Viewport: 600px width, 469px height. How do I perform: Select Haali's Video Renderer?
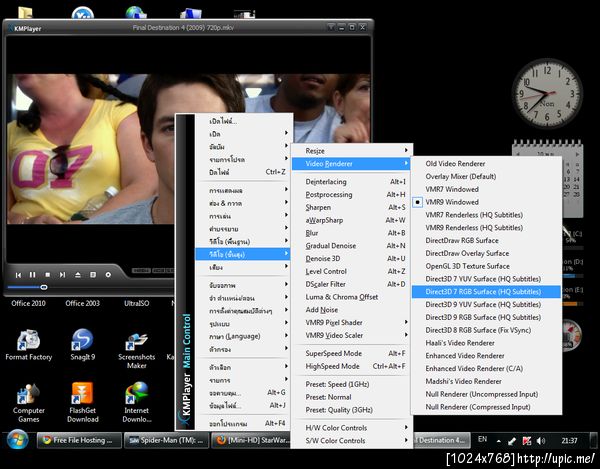click(x=486, y=343)
